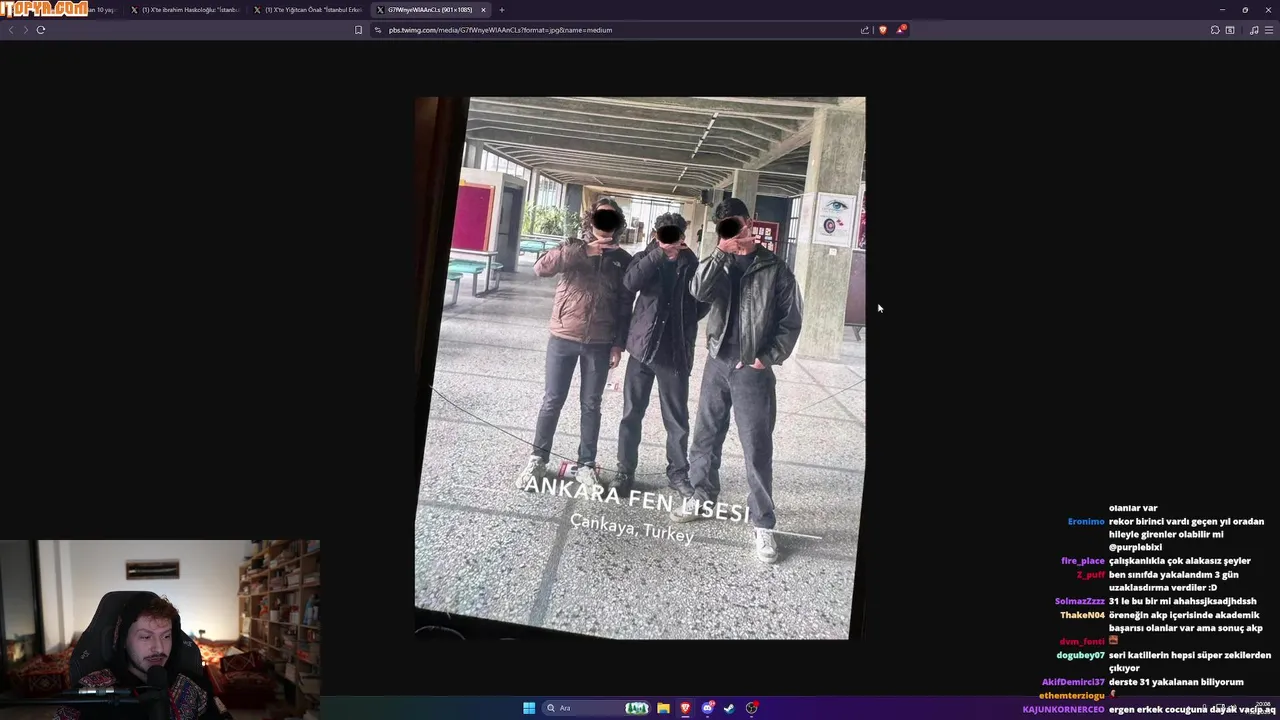Open Discord from the taskbar
This screenshot has width=1280, height=720.
pyautogui.click(x=708, y=708)
